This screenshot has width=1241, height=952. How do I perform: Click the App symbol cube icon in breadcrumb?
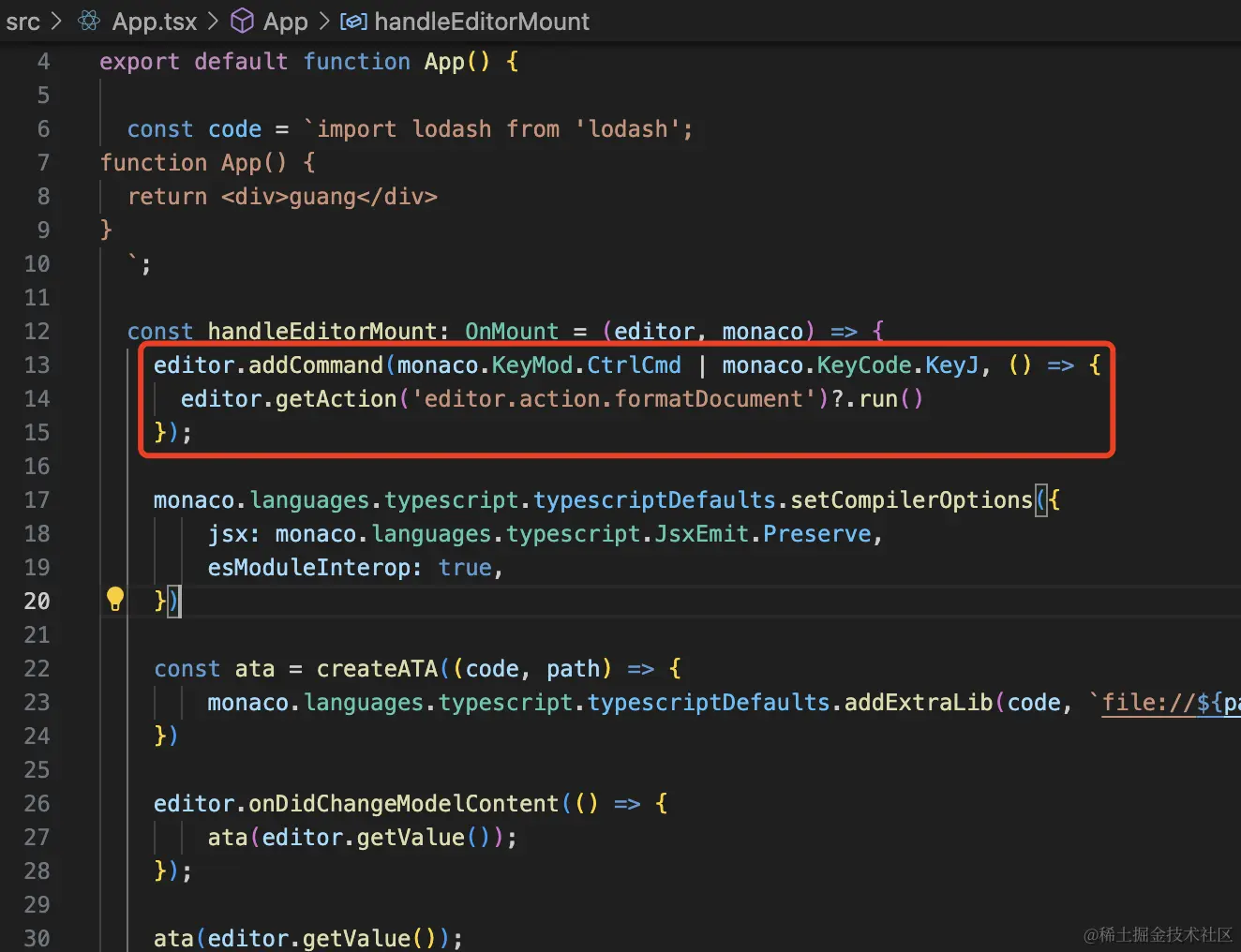point(242,21)
